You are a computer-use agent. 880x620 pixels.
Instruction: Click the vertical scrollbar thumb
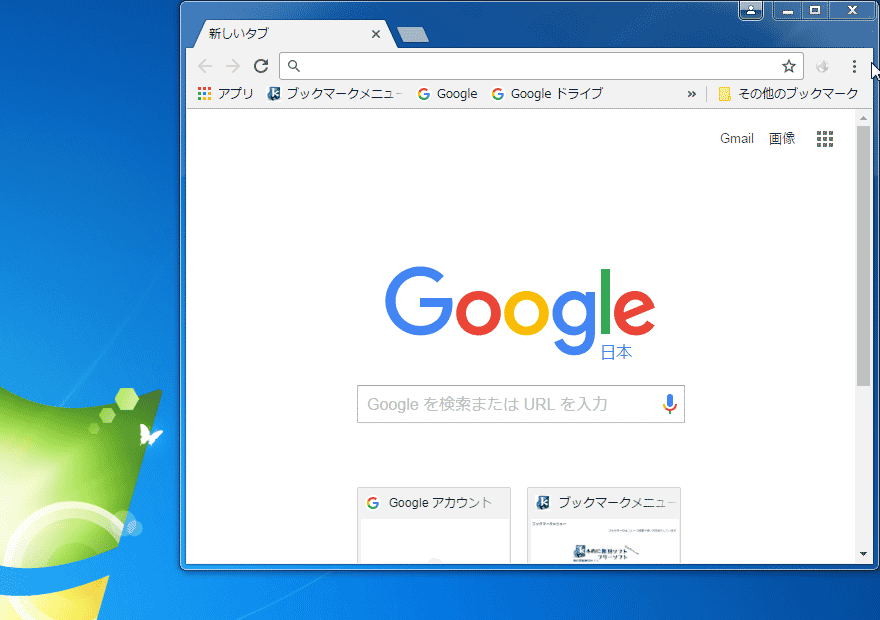[863, 256]
